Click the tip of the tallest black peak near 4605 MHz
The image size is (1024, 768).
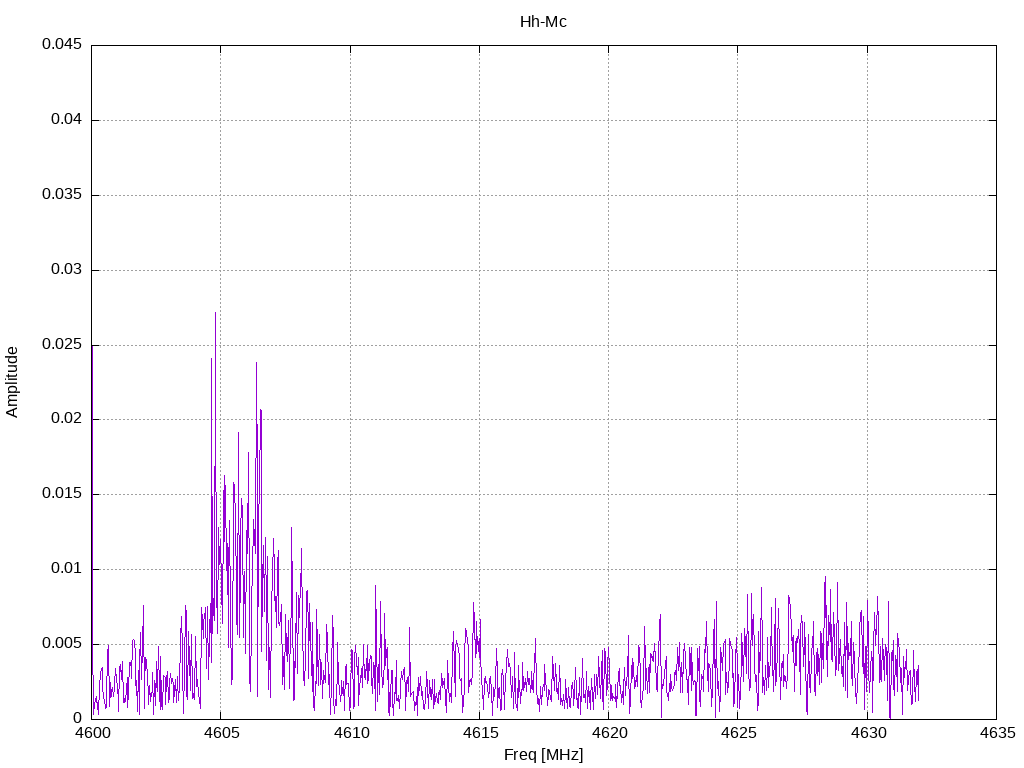(x=215, y=313)
